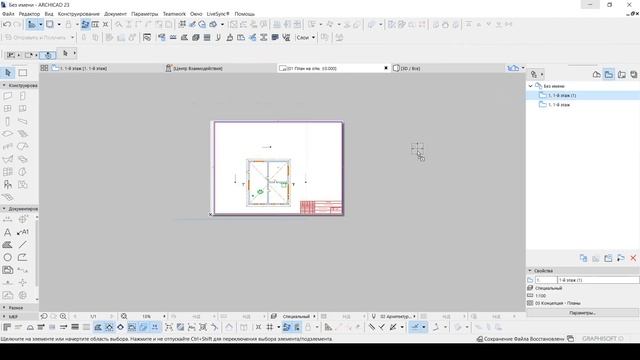
Task: Collapse the Свойства panel
Action: [x=530, y=271]
